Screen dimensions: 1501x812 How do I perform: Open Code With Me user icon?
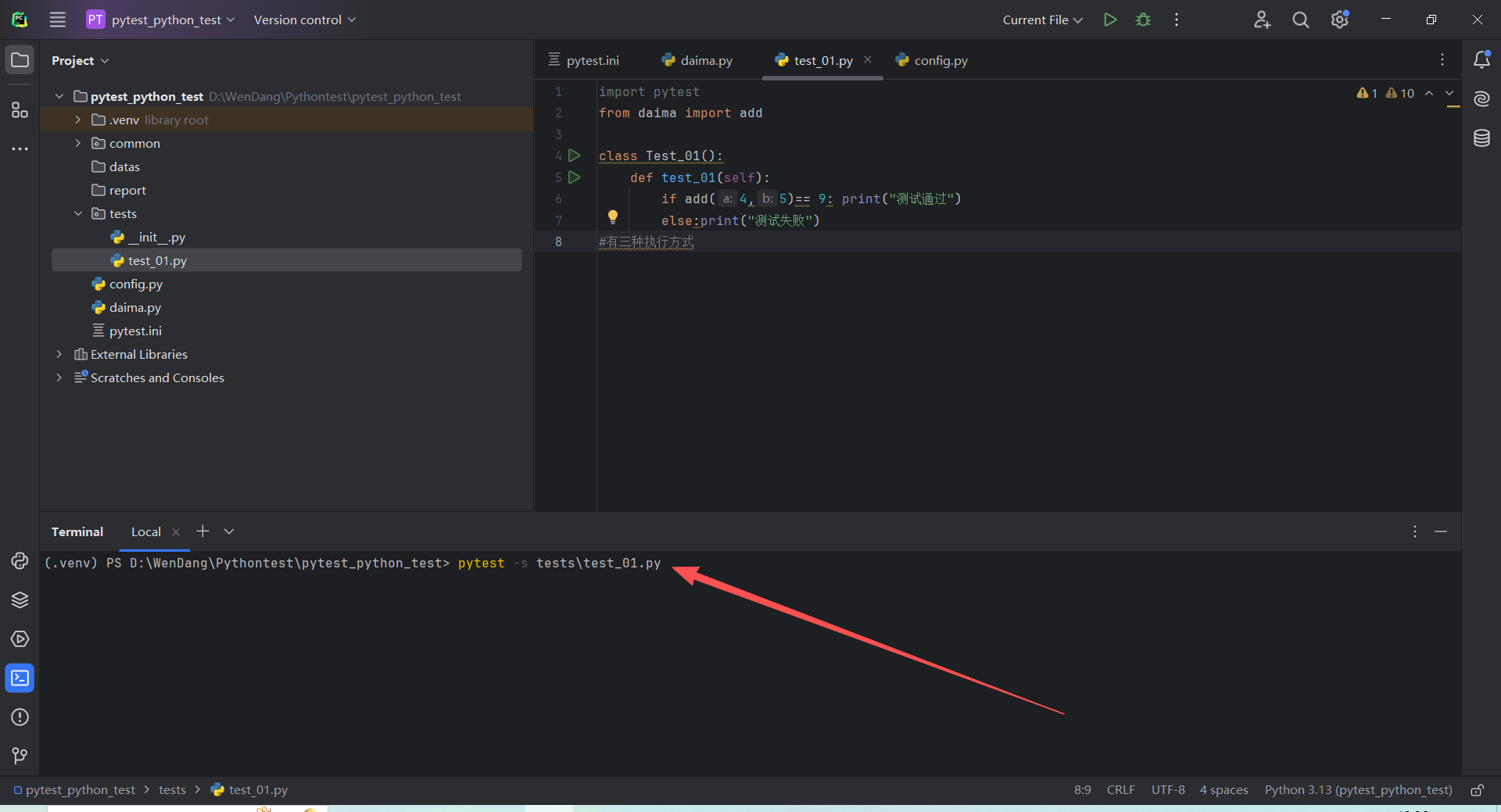coord(1262,20)
